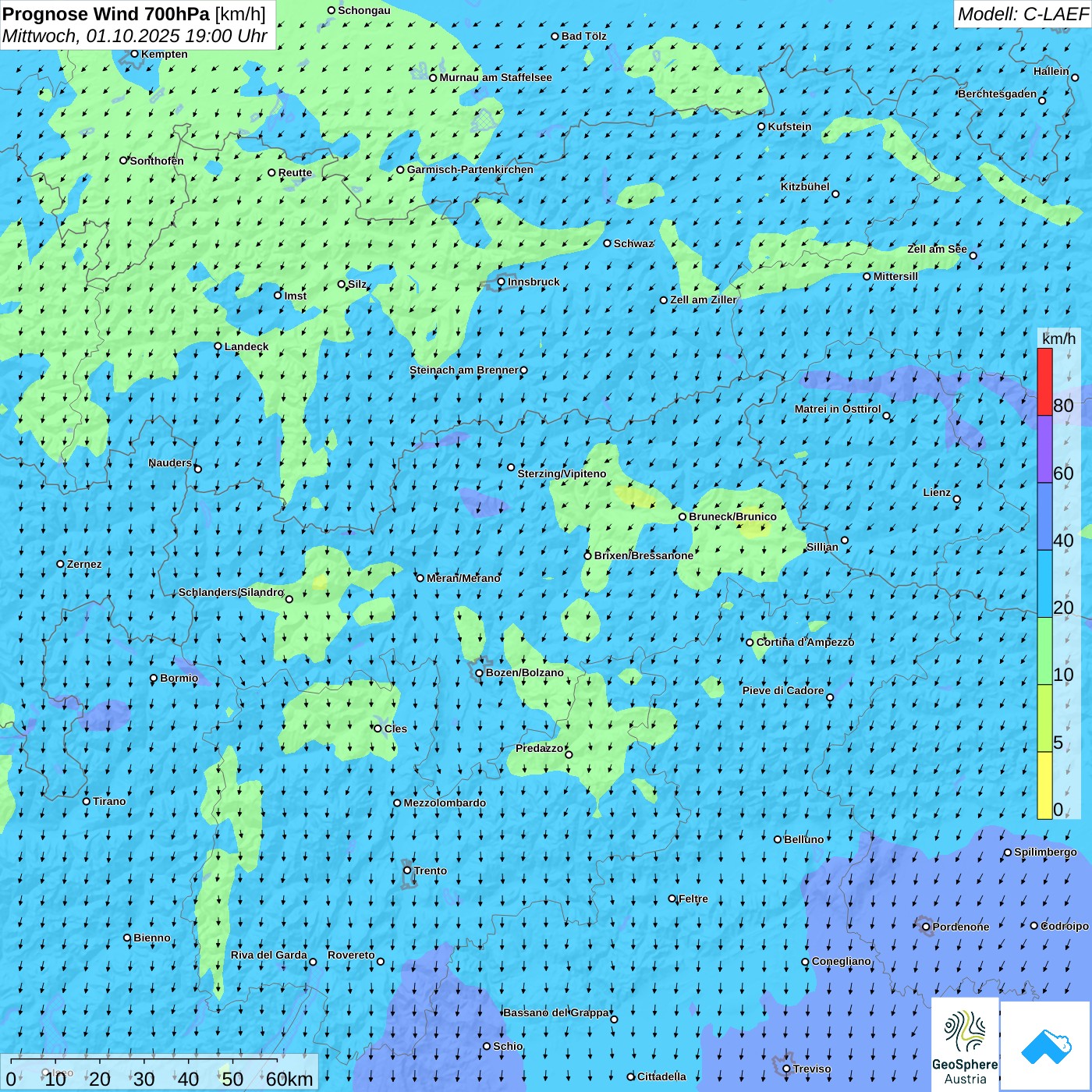Viewport: 1092px width, 1092px height.
Task: Click the Bassano del Grappa label
Action: pos(556,1012)
